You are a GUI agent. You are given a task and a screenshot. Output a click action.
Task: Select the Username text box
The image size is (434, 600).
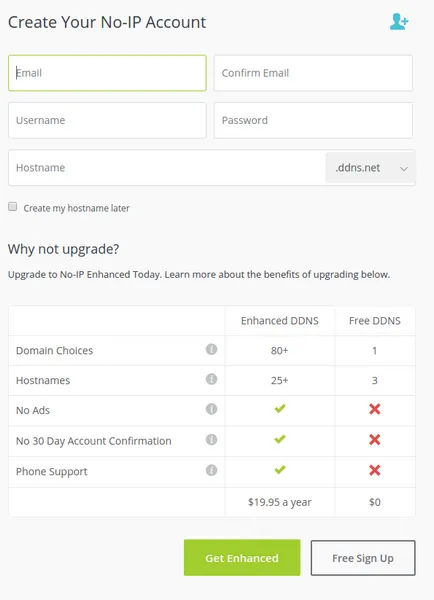pyautogui.click(x=107, y=120)
